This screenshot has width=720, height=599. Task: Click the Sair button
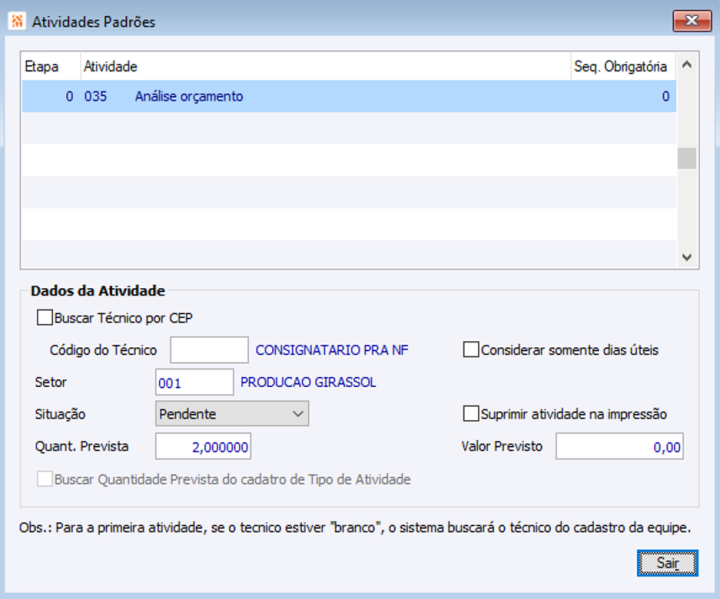tap(667, 563)
